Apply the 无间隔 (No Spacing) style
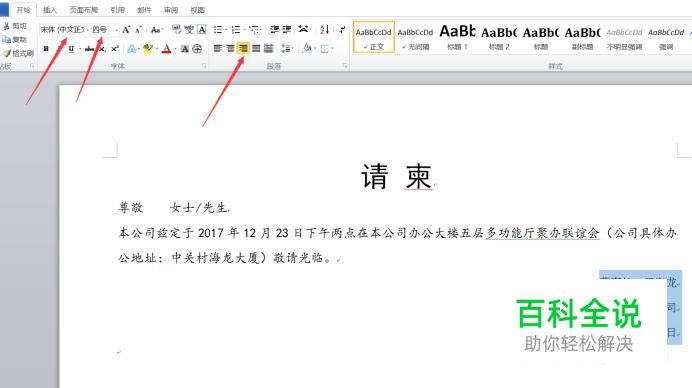Screen dimensions: 692x388 tap(415, 38)
